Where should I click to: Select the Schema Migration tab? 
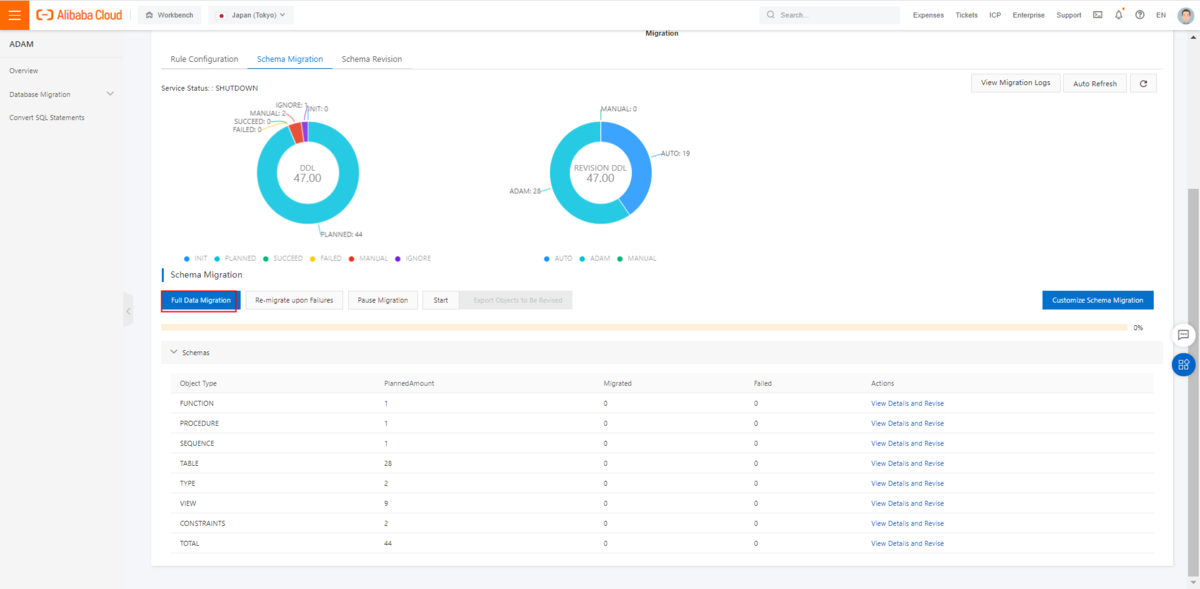(290, 59)
